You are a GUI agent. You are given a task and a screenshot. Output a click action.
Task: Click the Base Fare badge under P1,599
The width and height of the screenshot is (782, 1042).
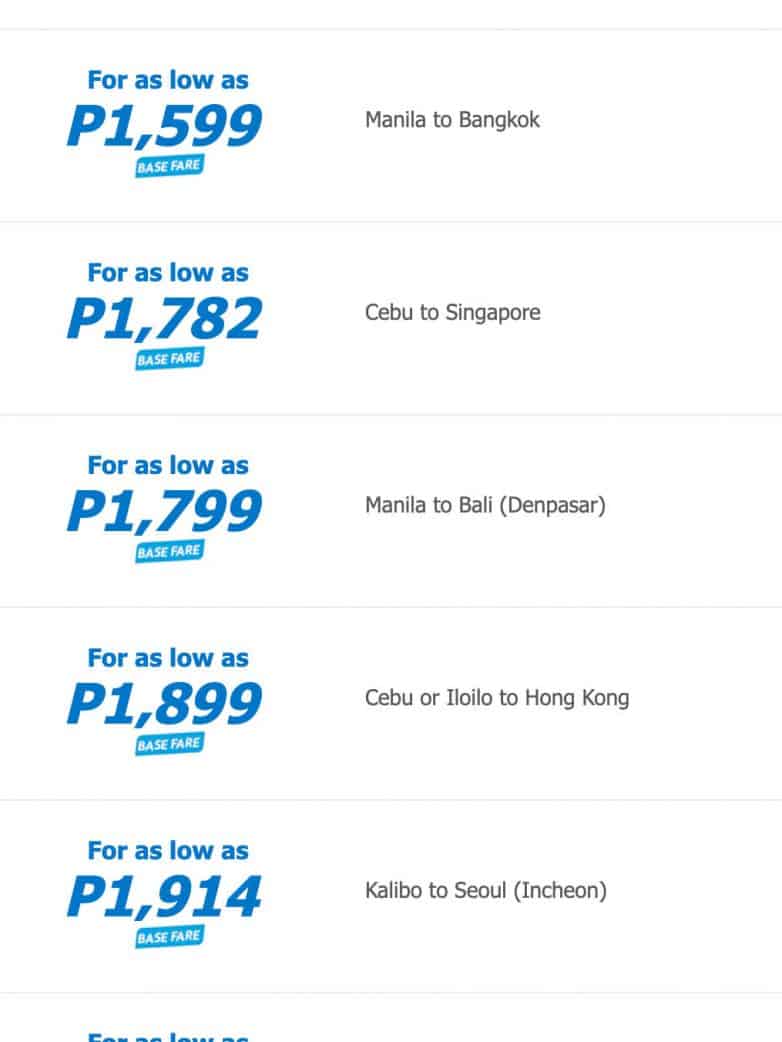pyautogui.click(x=169, y=166)
